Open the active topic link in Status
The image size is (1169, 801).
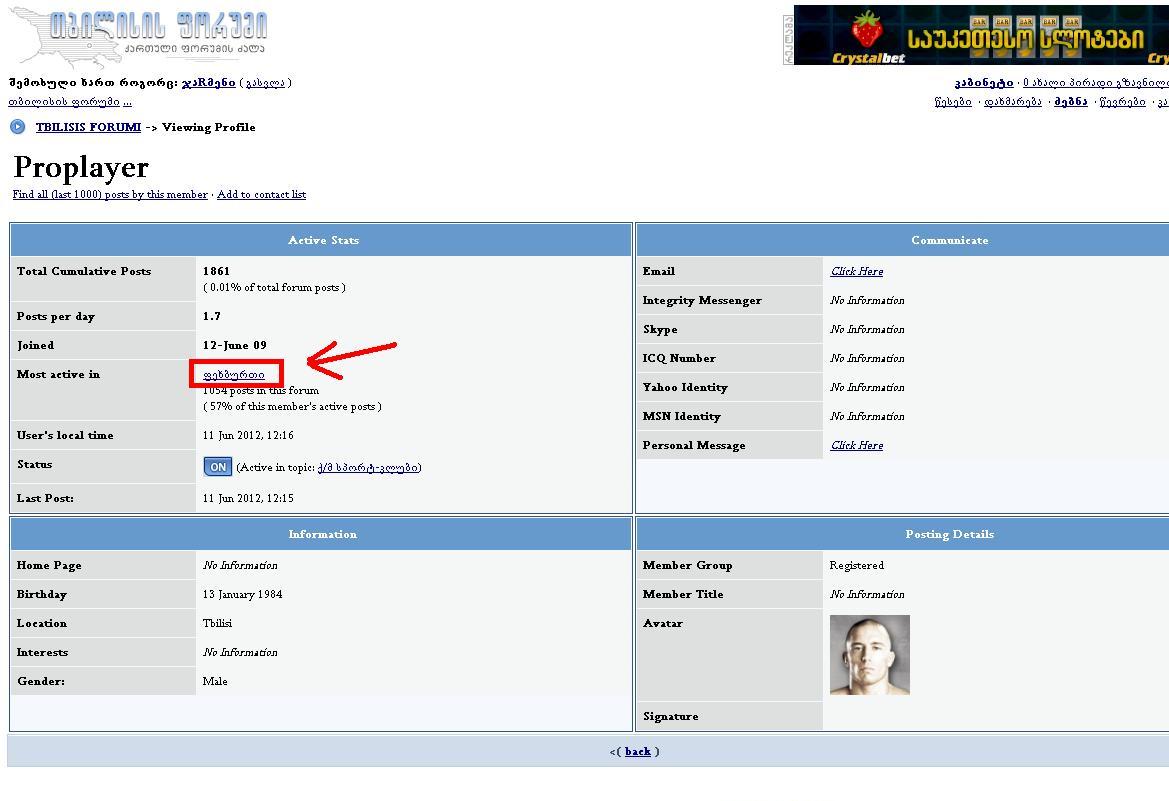[x=368, y=468]
